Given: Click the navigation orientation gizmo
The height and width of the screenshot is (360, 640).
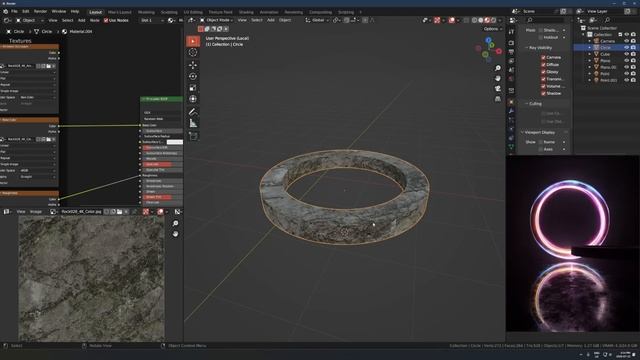Looking at the screenshot, I should point(488,49).
